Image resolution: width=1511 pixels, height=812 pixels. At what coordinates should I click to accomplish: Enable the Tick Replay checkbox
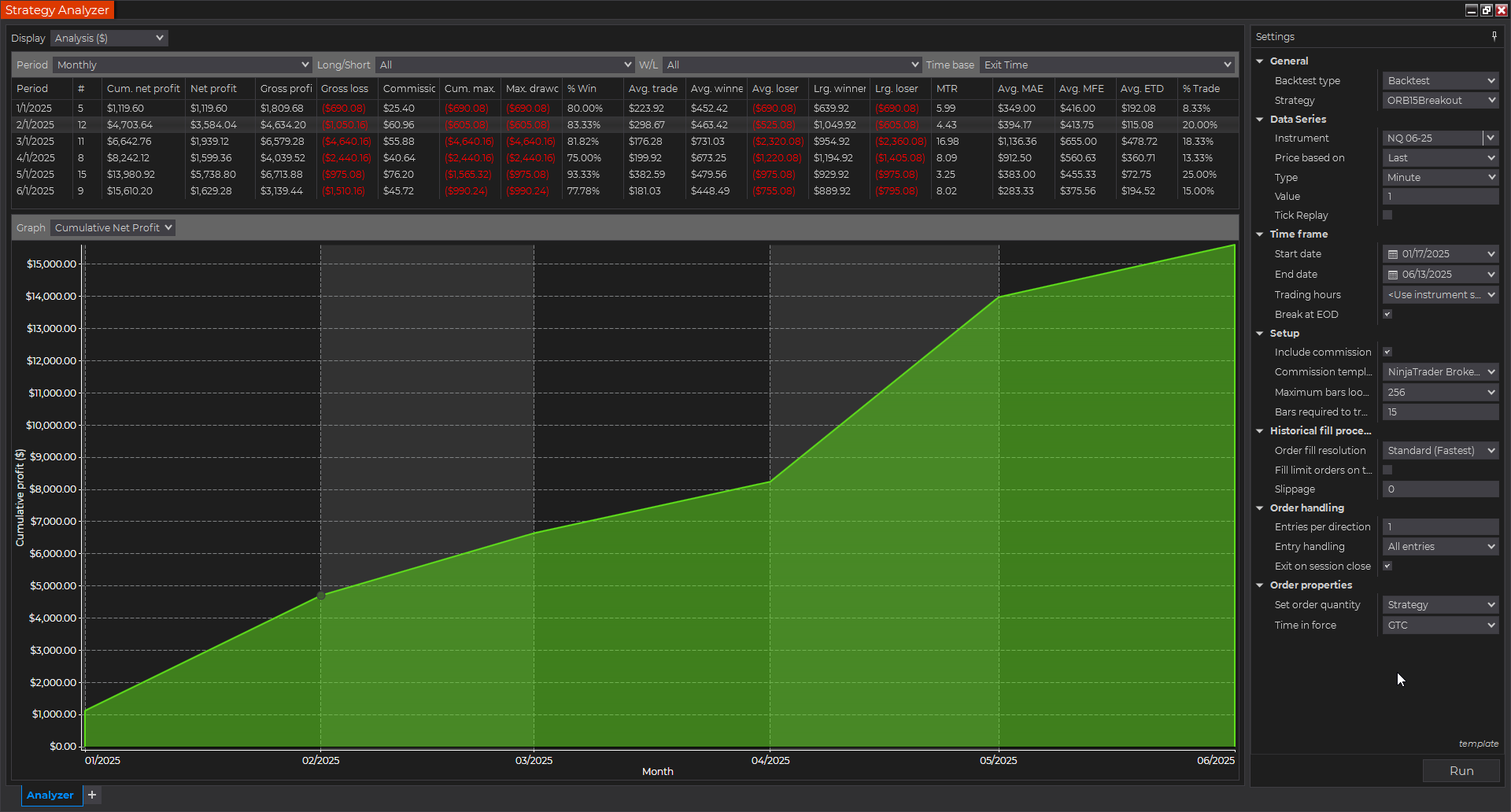tap(1387, 215)
